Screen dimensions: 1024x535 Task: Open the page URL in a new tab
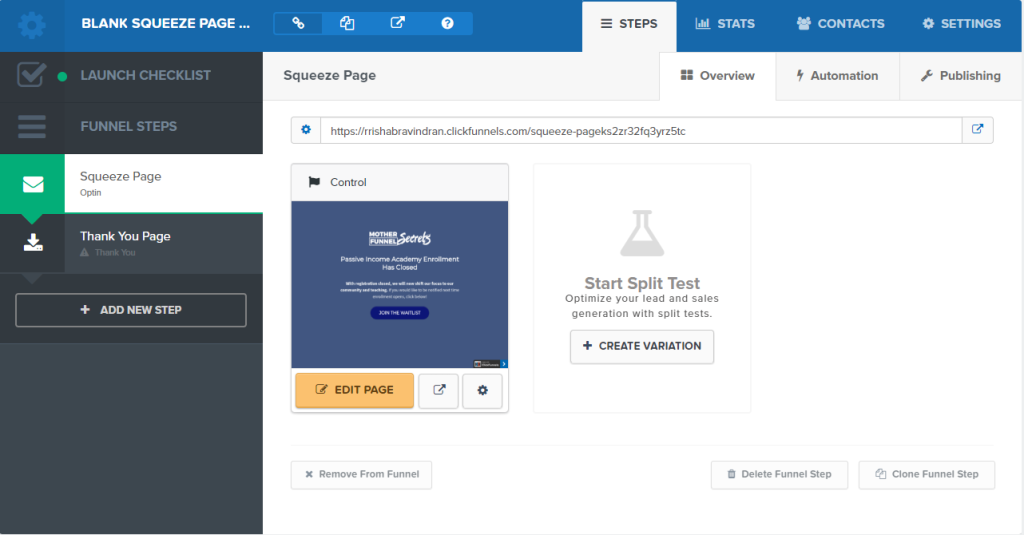coord(977,130)
